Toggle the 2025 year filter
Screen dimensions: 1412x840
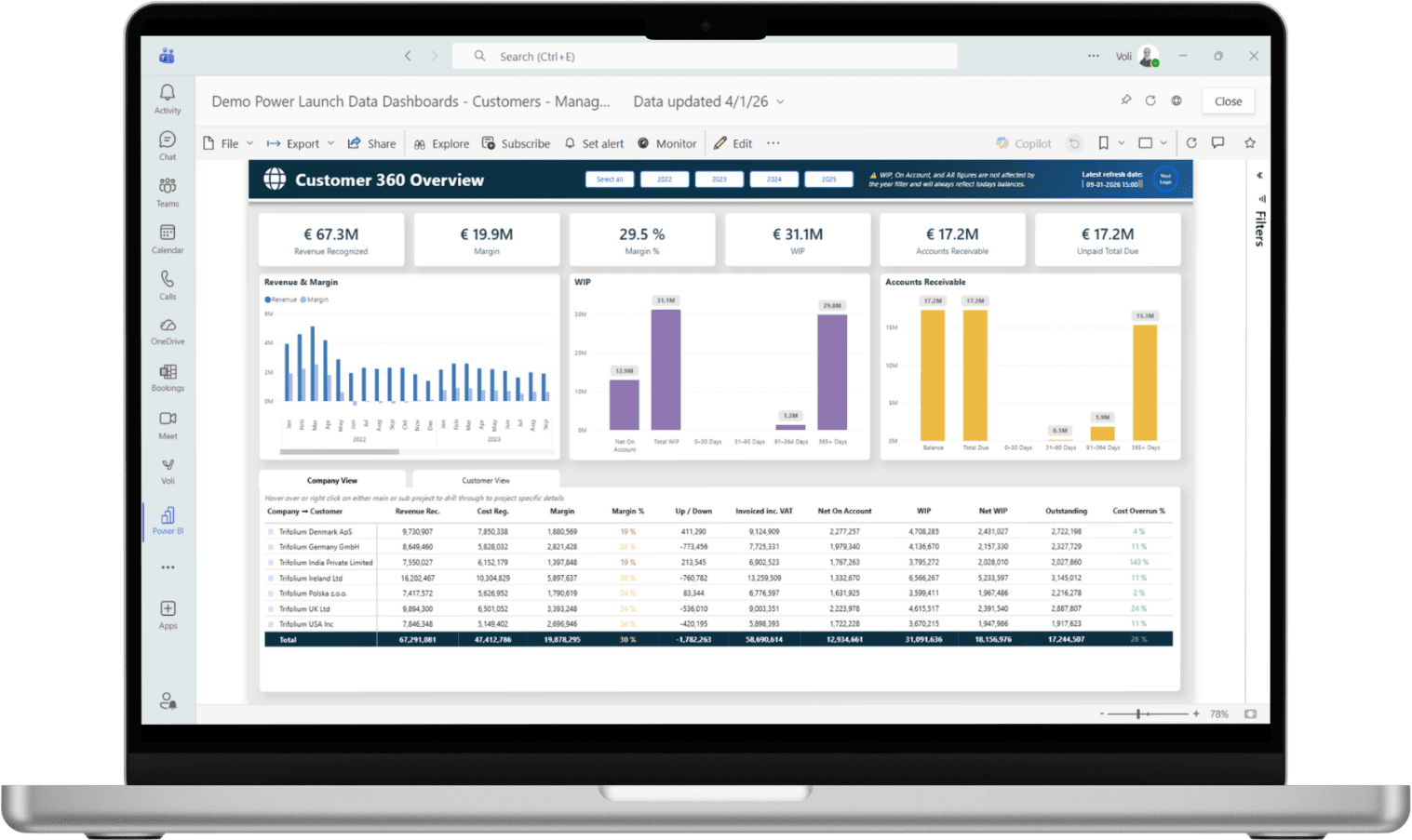point(828,180)
